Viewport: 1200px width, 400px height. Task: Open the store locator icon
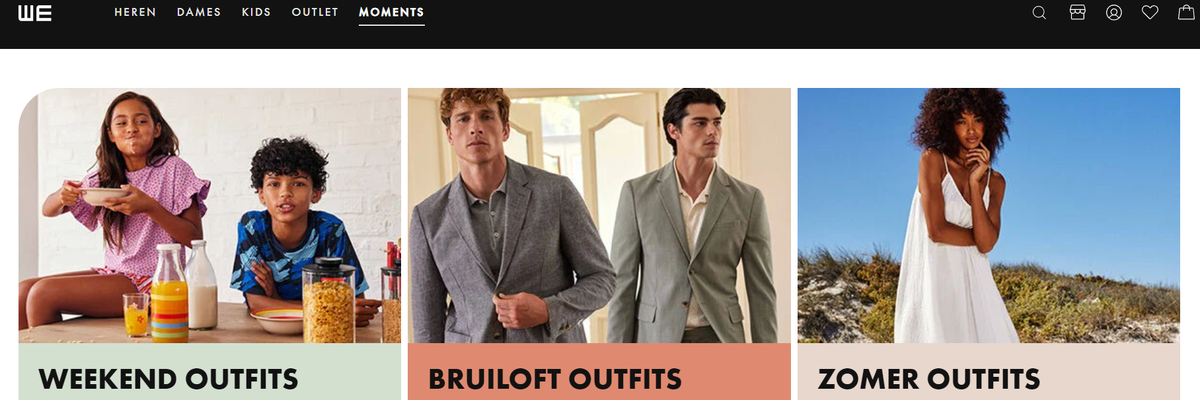pyautogui.click(x=1077, y=12)
